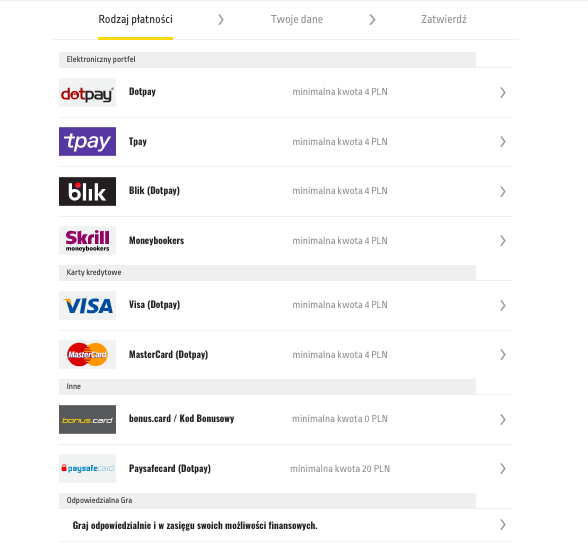Viewport: 588px width, 556px height.
Task: Choose Blik (Dotpay) payment label
Action: pyautogui.click(x=154, y=191)
